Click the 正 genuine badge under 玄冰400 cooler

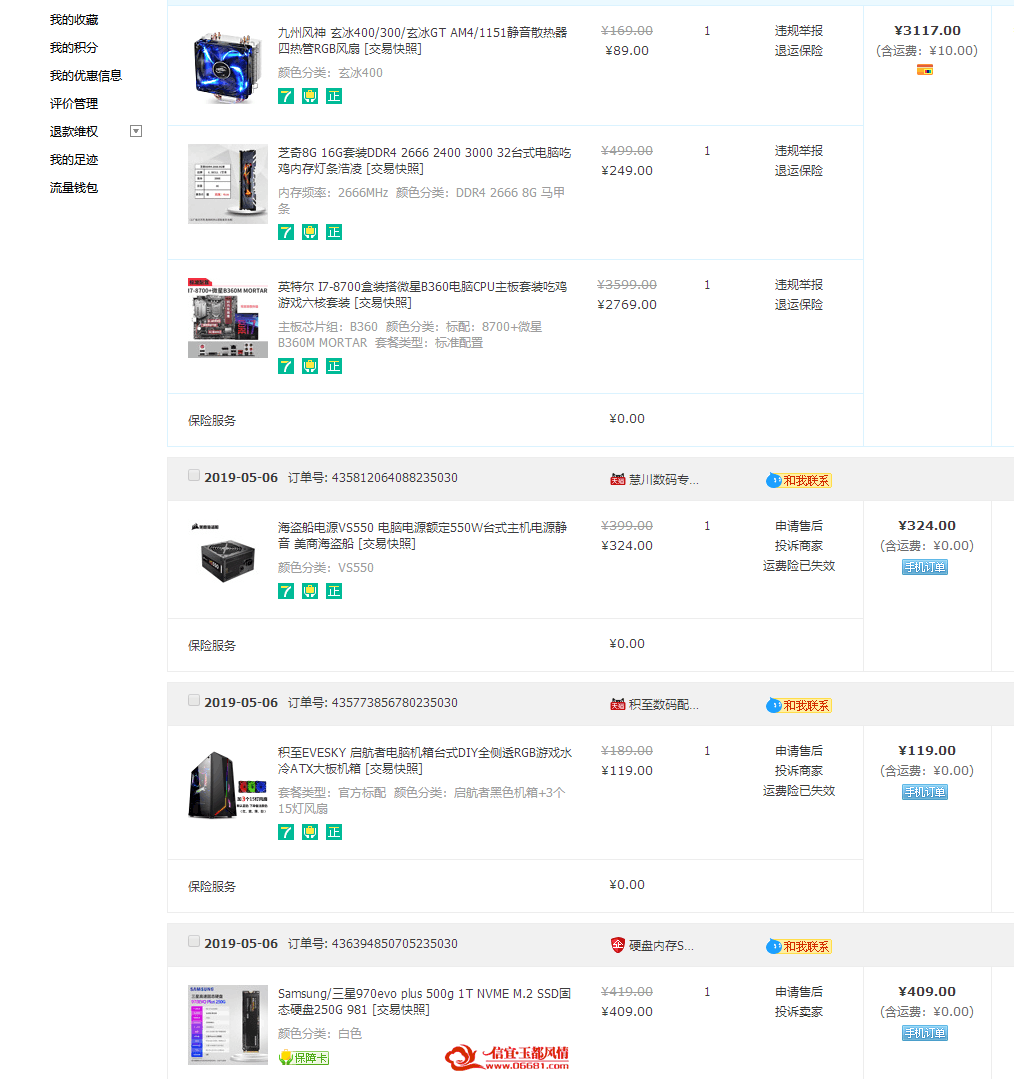pyautogui.click(x=334, y=96)
